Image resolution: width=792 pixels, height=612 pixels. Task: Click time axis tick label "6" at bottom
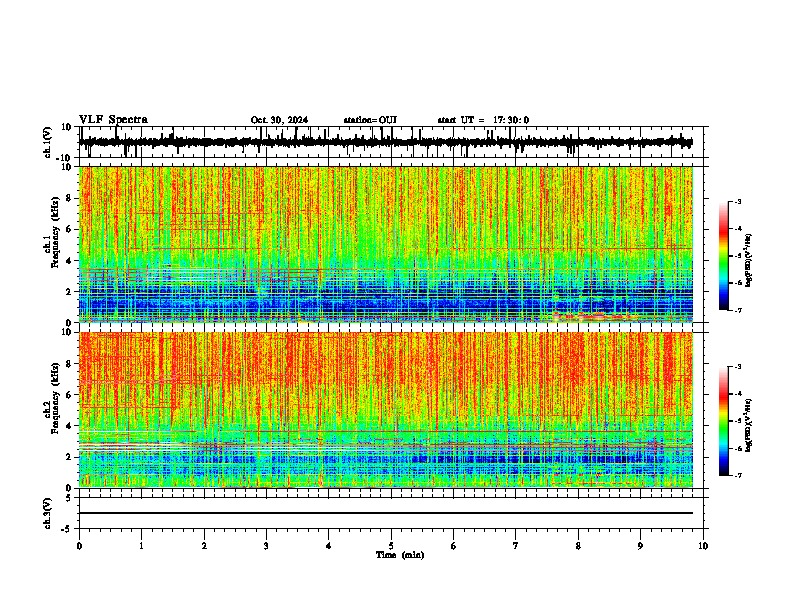pos(454,546)
